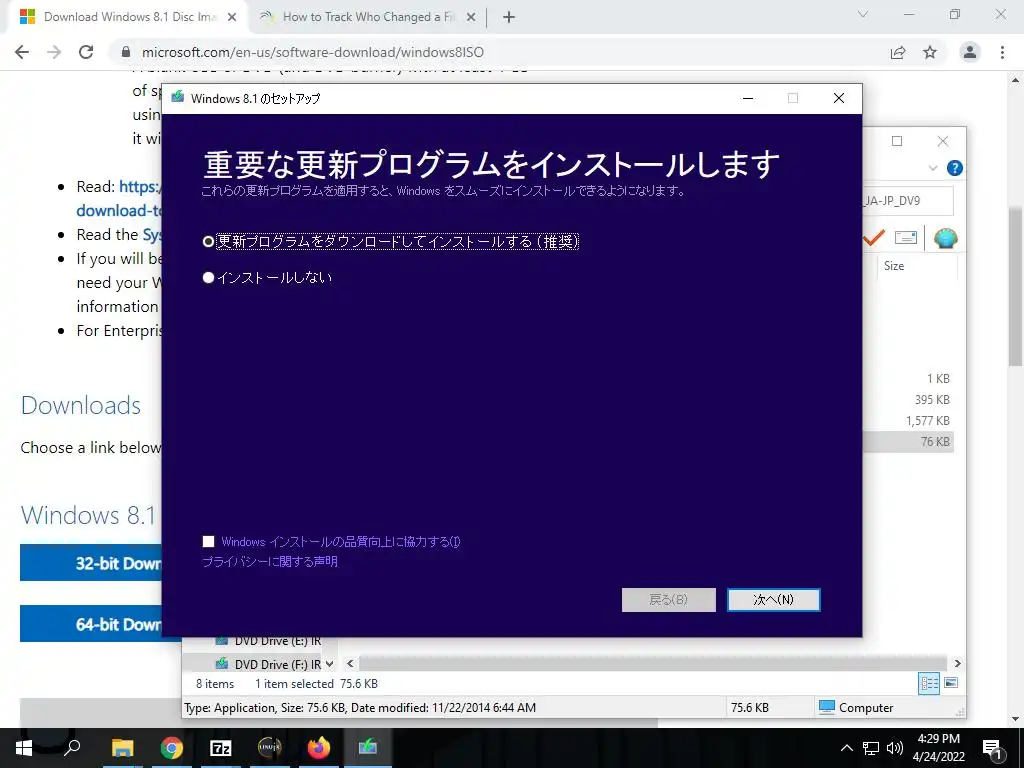Open taskbar search magnifier
This screenshot has width=1024, height=768.
coord(72,747)
